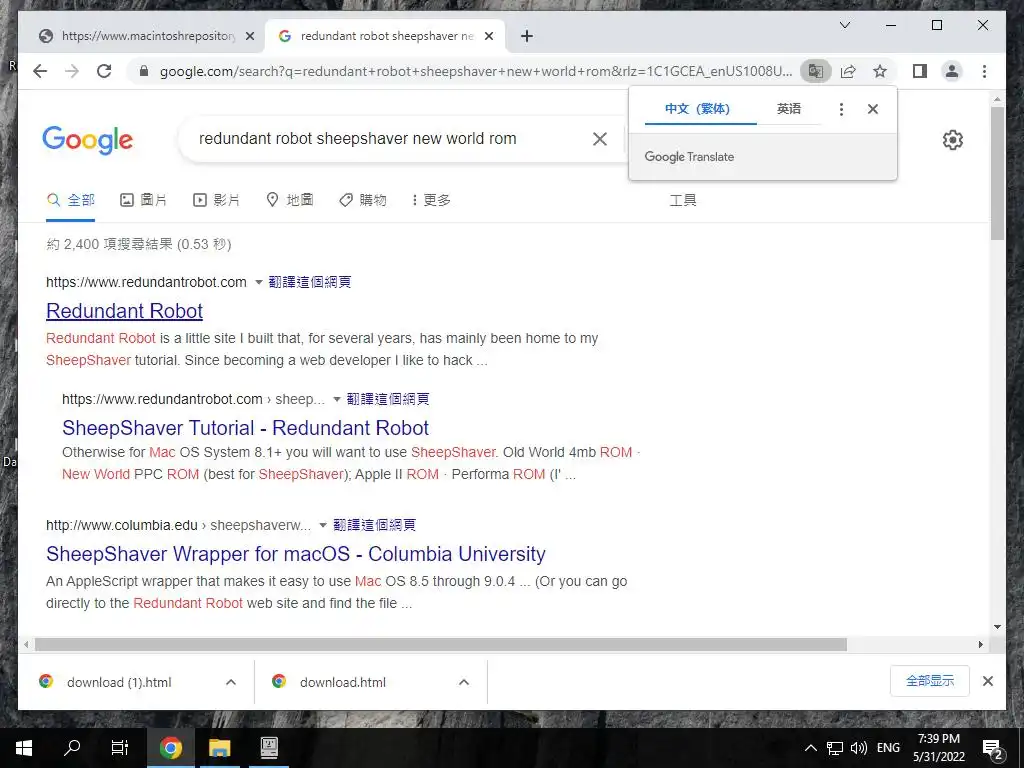Viewport: 1024px width, 768px height.
Task: Translate the SheepShaver Tutorial result page
Action: 388,399
